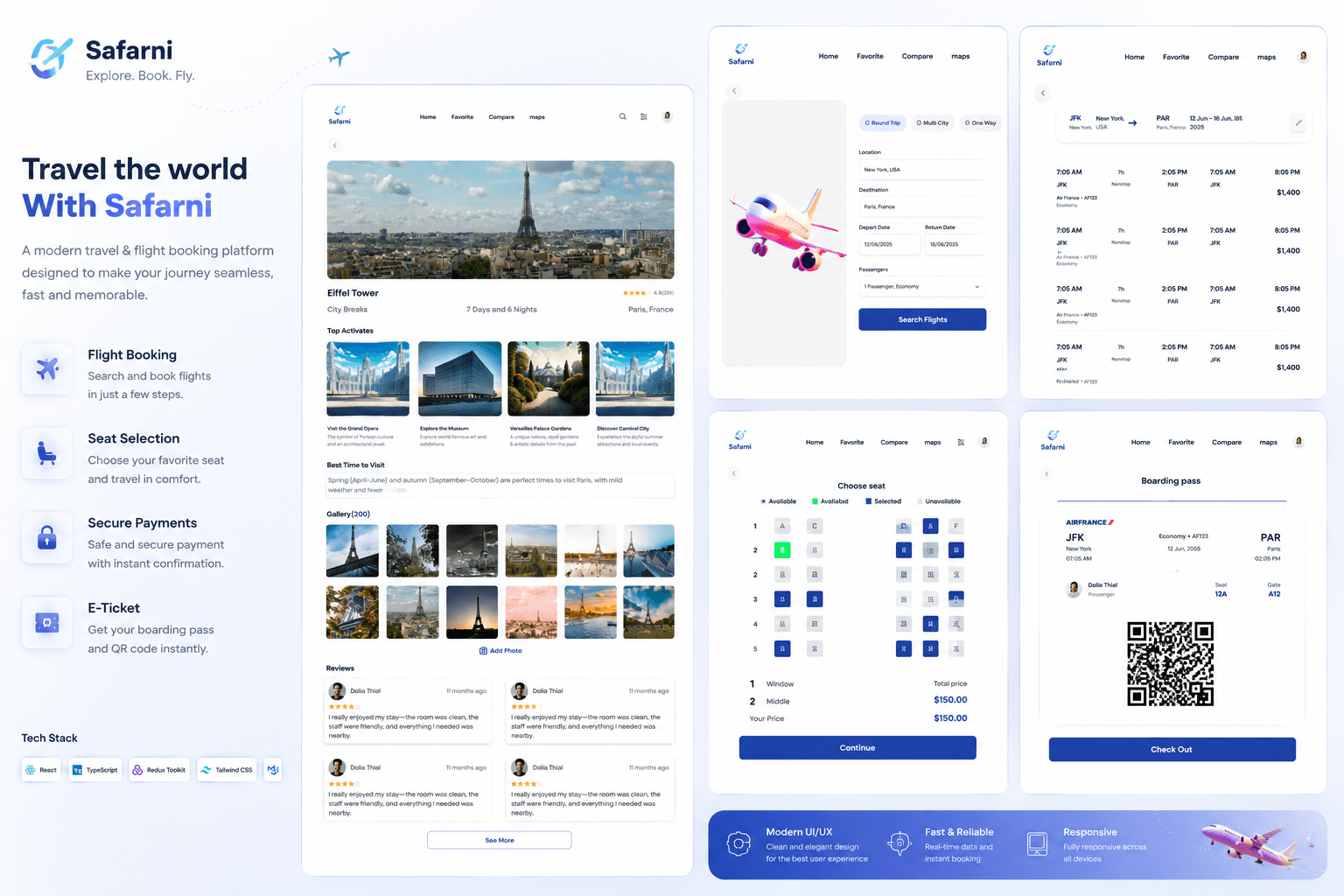1344x896 pixels.
Task: Click the See More reviews button
Action: (x=500, y=840)
